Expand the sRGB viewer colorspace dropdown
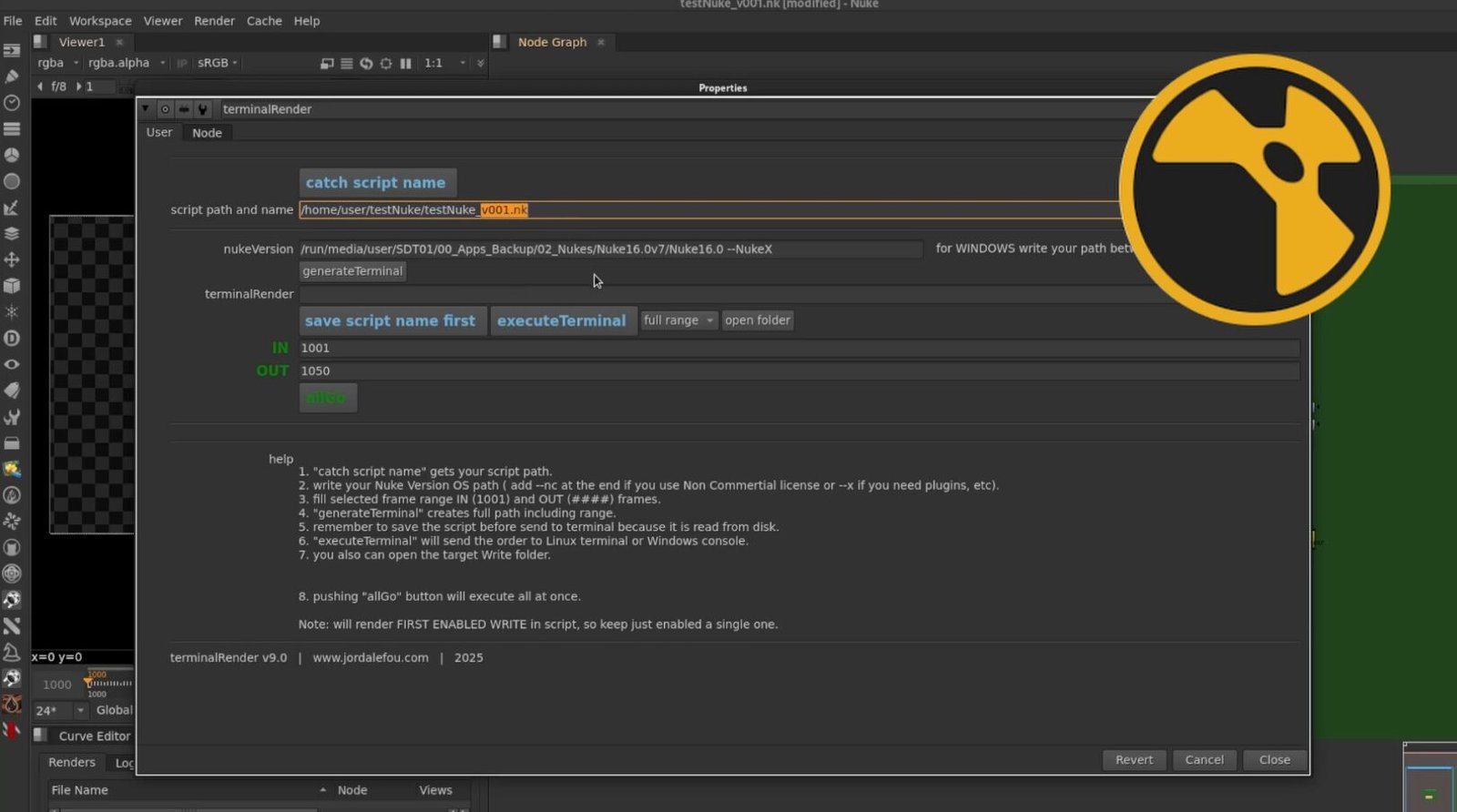1457x812 pixels. pos(218,64)
